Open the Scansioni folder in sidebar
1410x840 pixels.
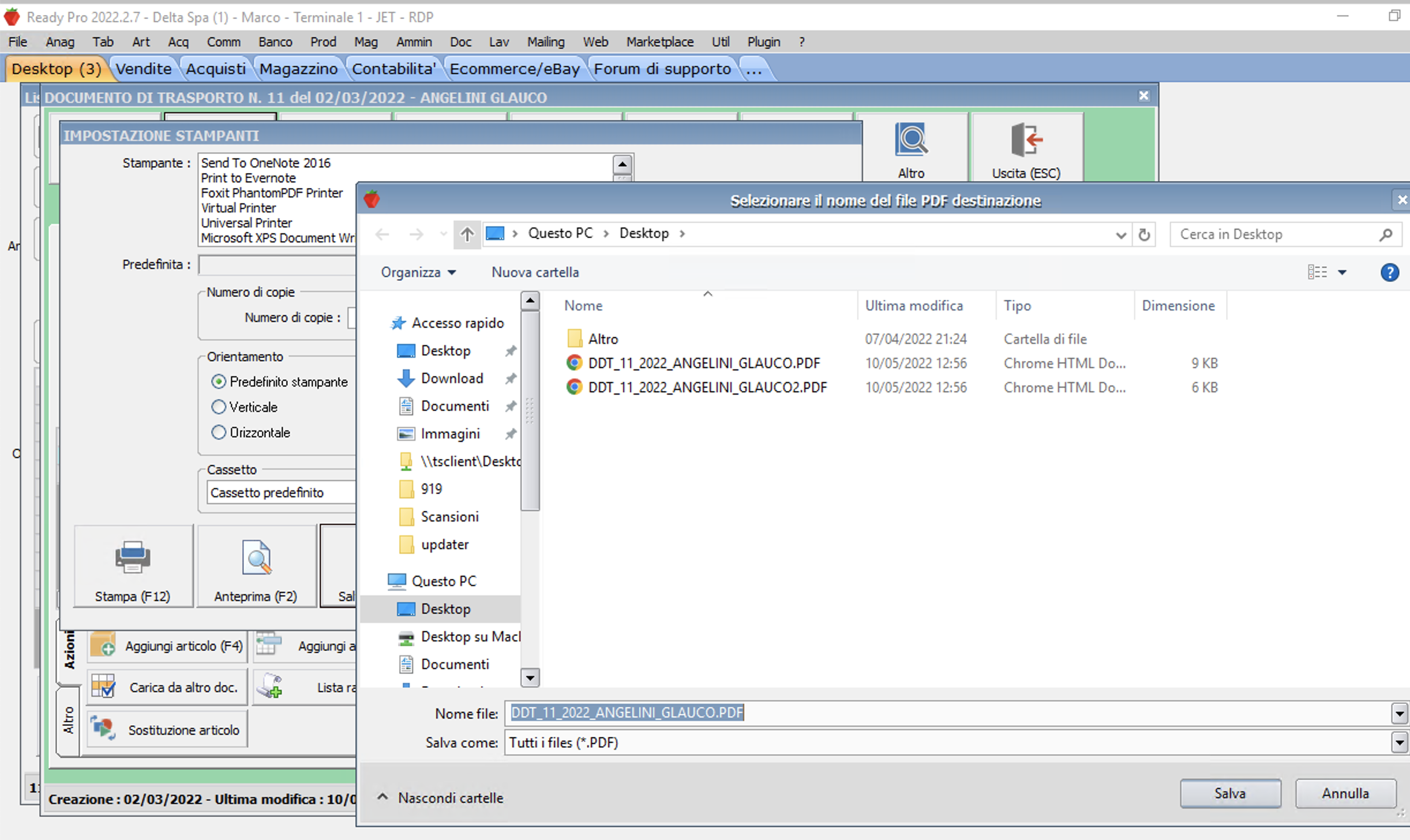pos(449,516)
